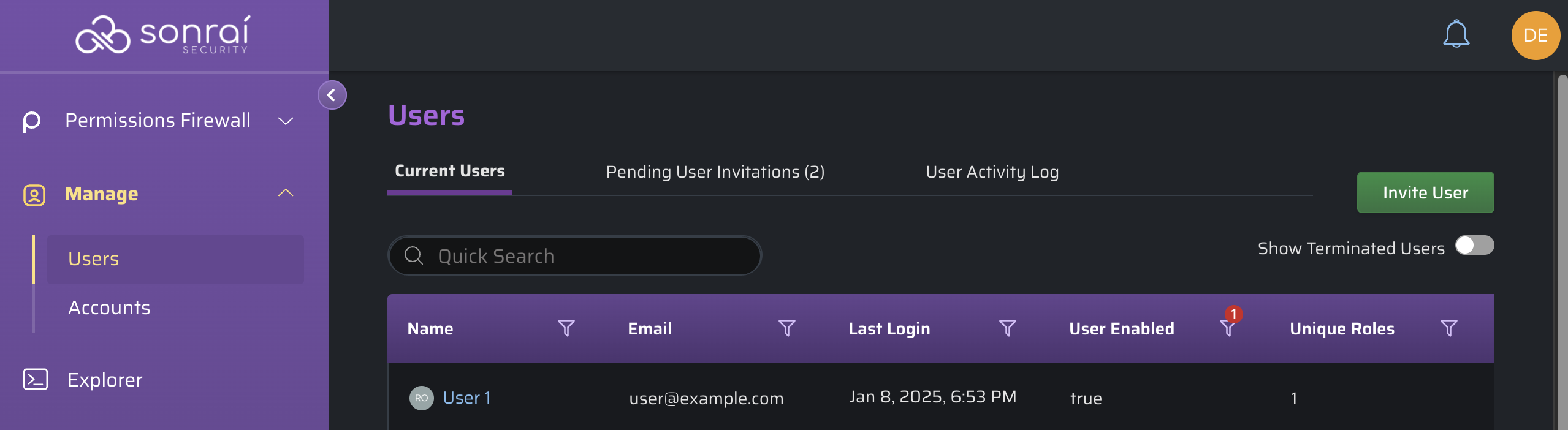Open the Email column filter
The height and width of the screenshot is (430, 1568).
point(786,328)
